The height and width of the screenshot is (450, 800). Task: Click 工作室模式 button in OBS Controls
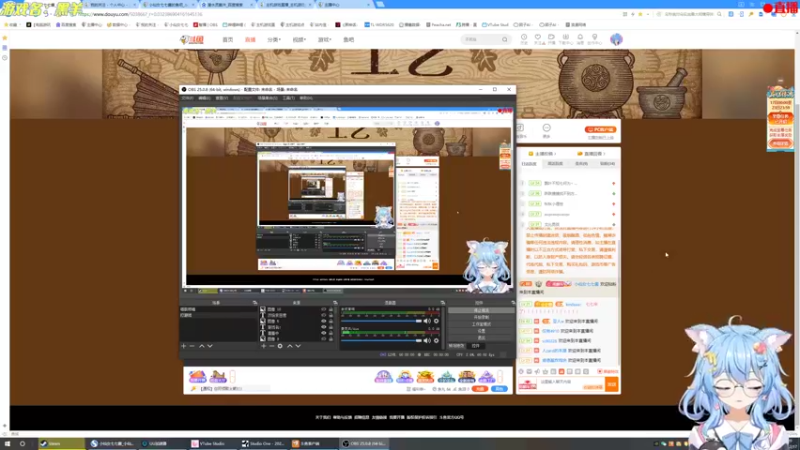coord(481,324)
